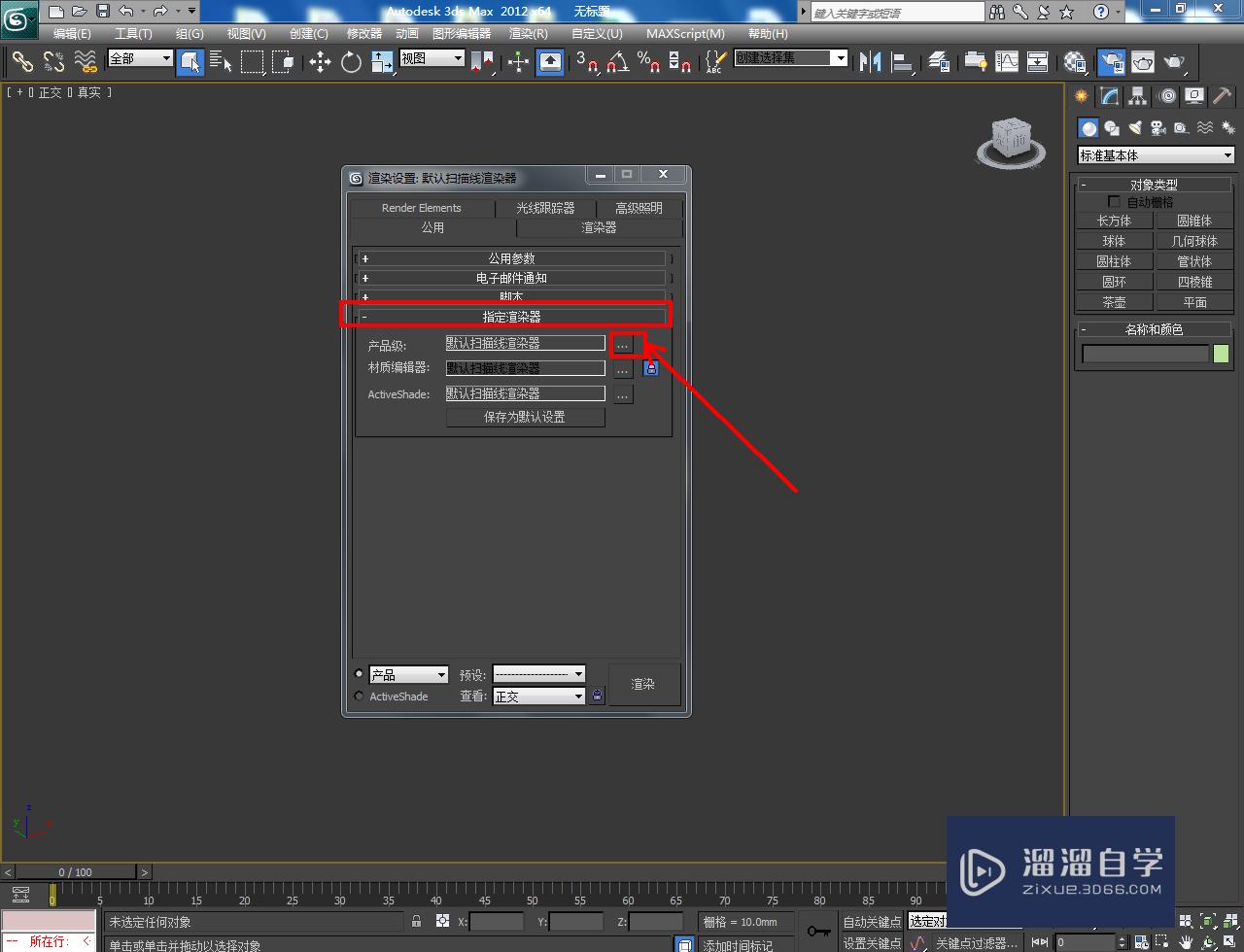Open the Utilities hammer panel

pos(1222,96)
